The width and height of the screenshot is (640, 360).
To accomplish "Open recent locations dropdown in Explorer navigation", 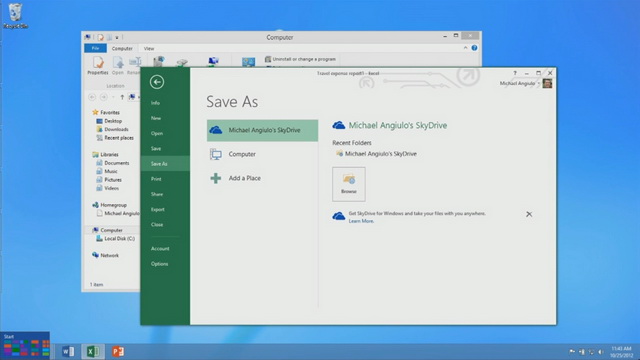I will tap(113, 97).
